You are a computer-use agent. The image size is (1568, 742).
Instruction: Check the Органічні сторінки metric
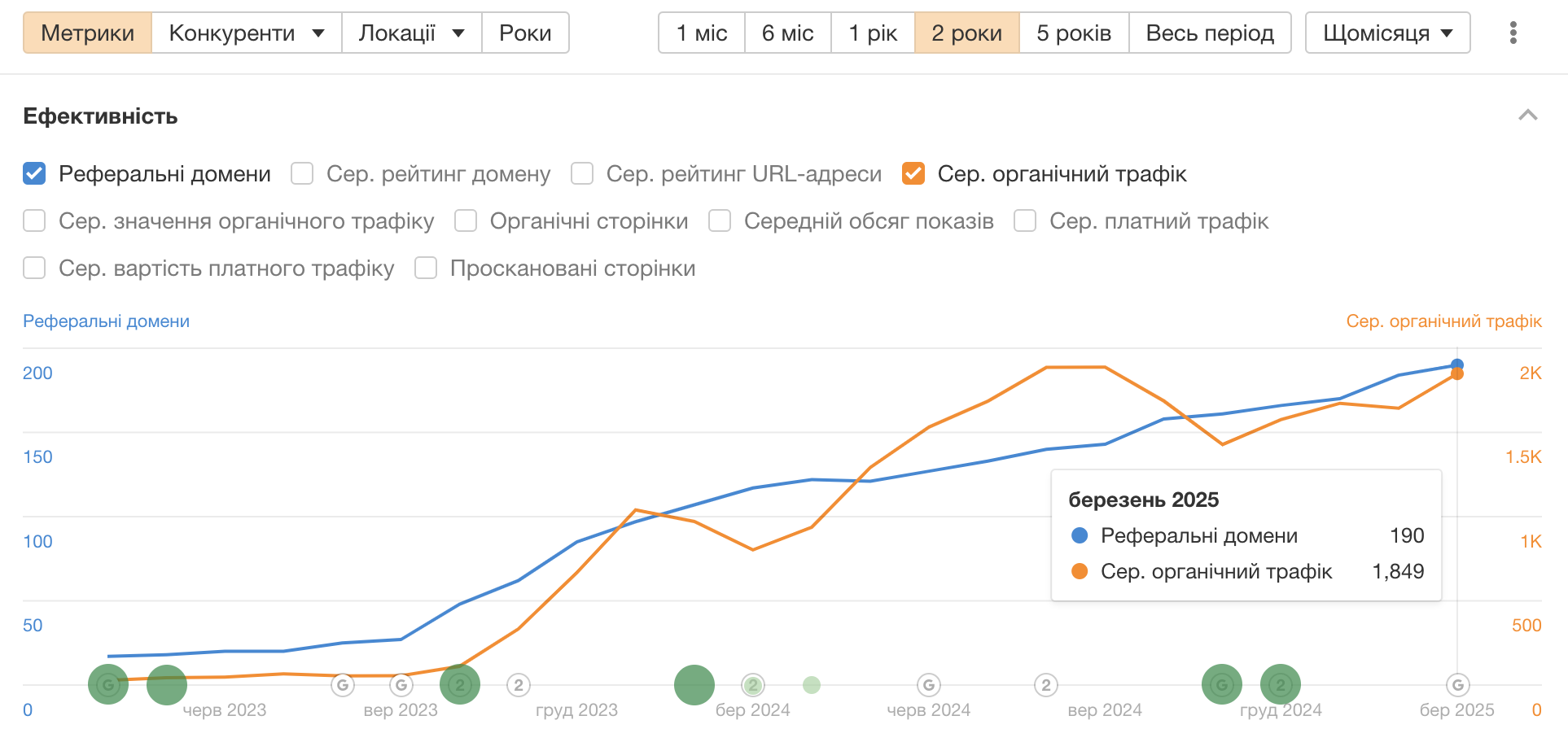coord(466,220)
